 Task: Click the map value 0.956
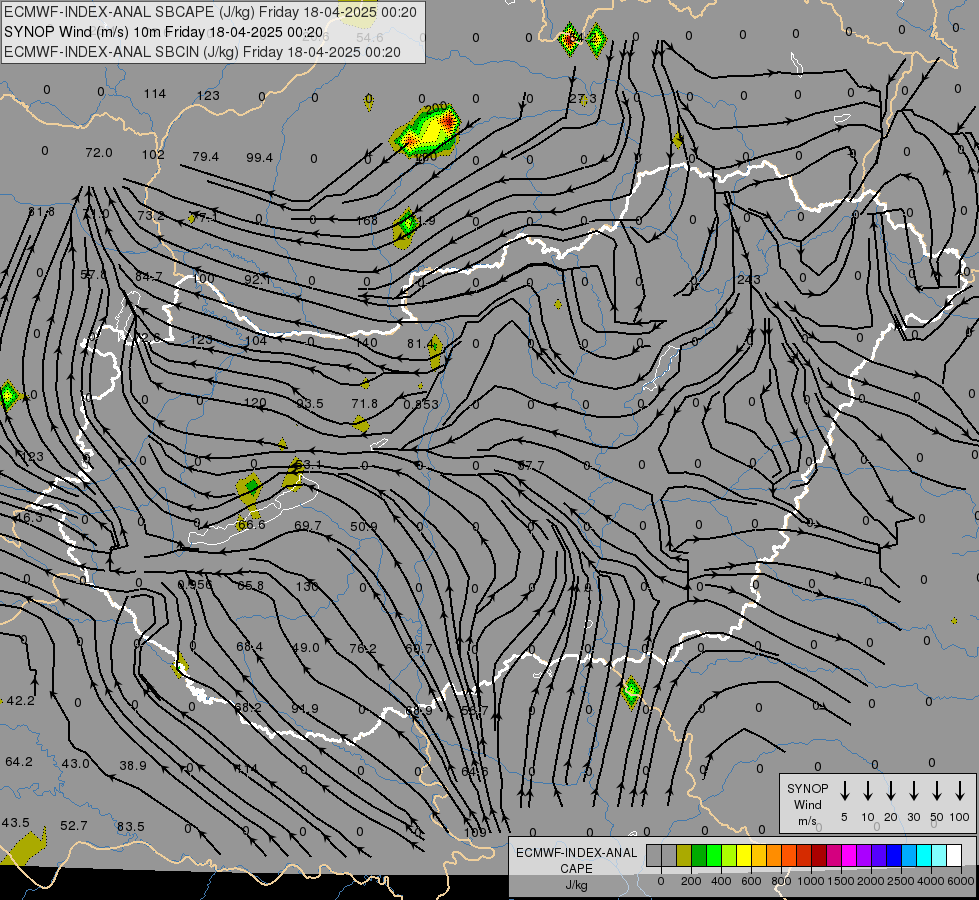195,585
